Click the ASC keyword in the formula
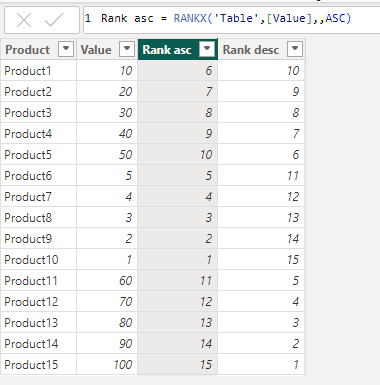 tap(335, 18)
